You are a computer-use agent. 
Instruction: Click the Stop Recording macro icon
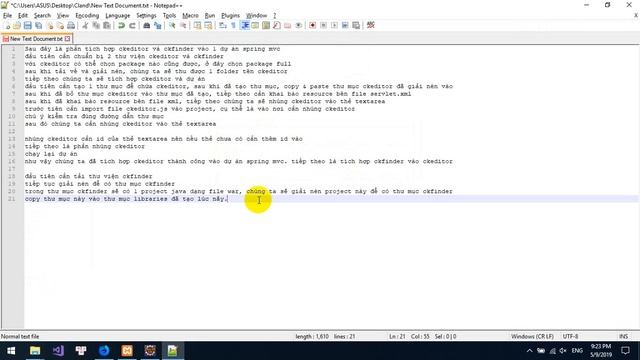(x=323, y=26)
